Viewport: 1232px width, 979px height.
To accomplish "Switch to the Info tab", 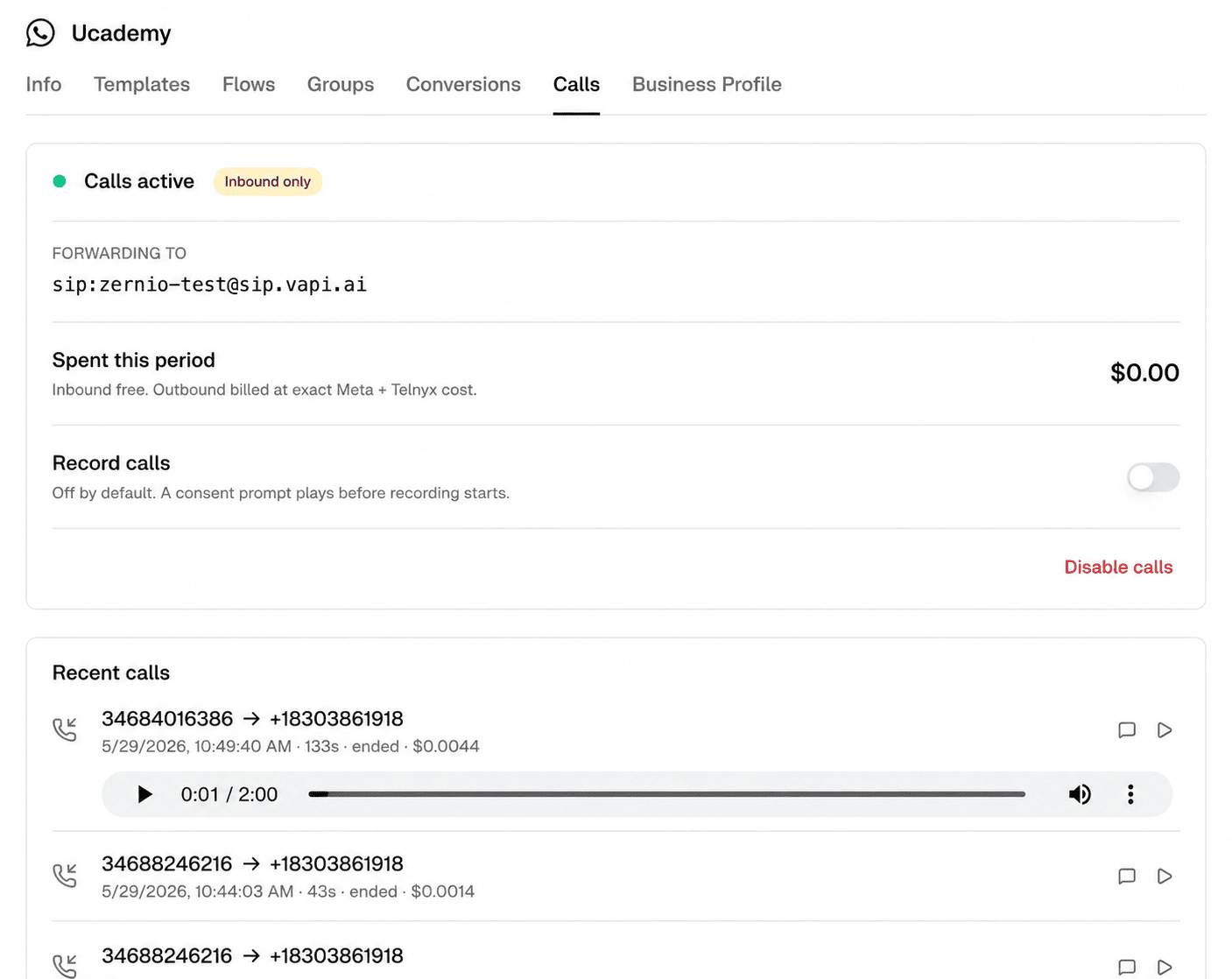I will 44,84.
